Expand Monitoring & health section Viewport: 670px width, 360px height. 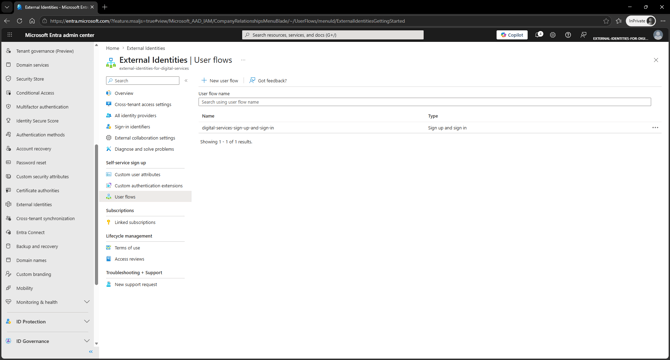87,302
